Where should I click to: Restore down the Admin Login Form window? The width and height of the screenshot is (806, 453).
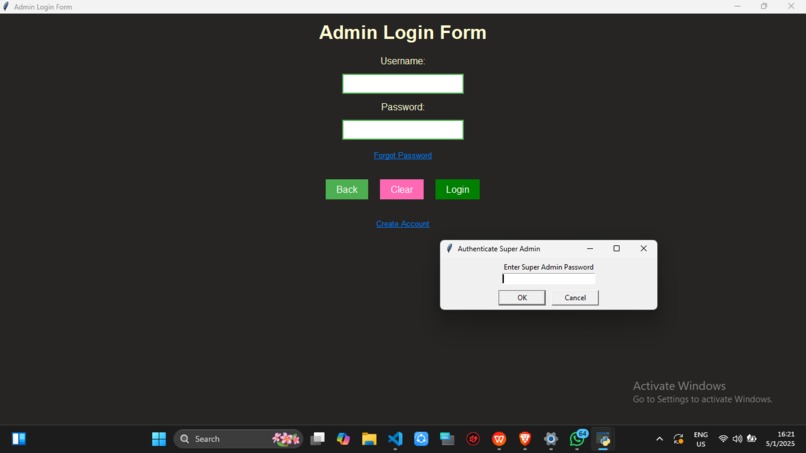pos(764,6)
